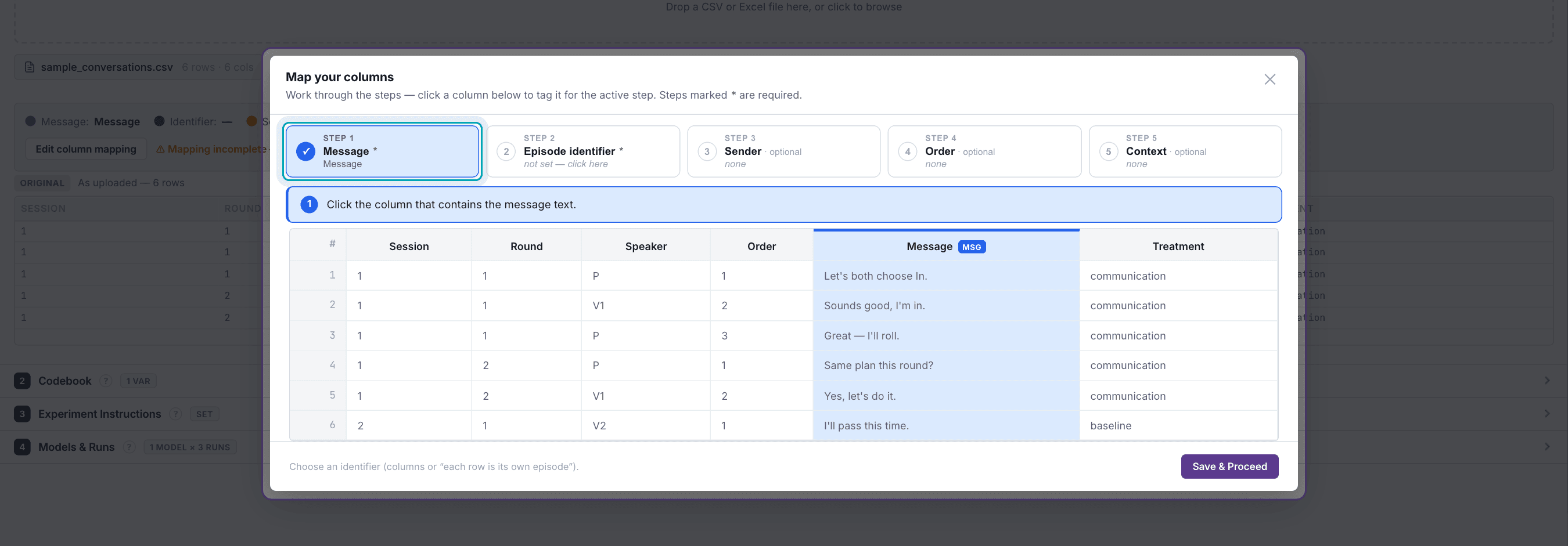
Task: Click the "V2" Speaker cell
Action: click(646, 426)
